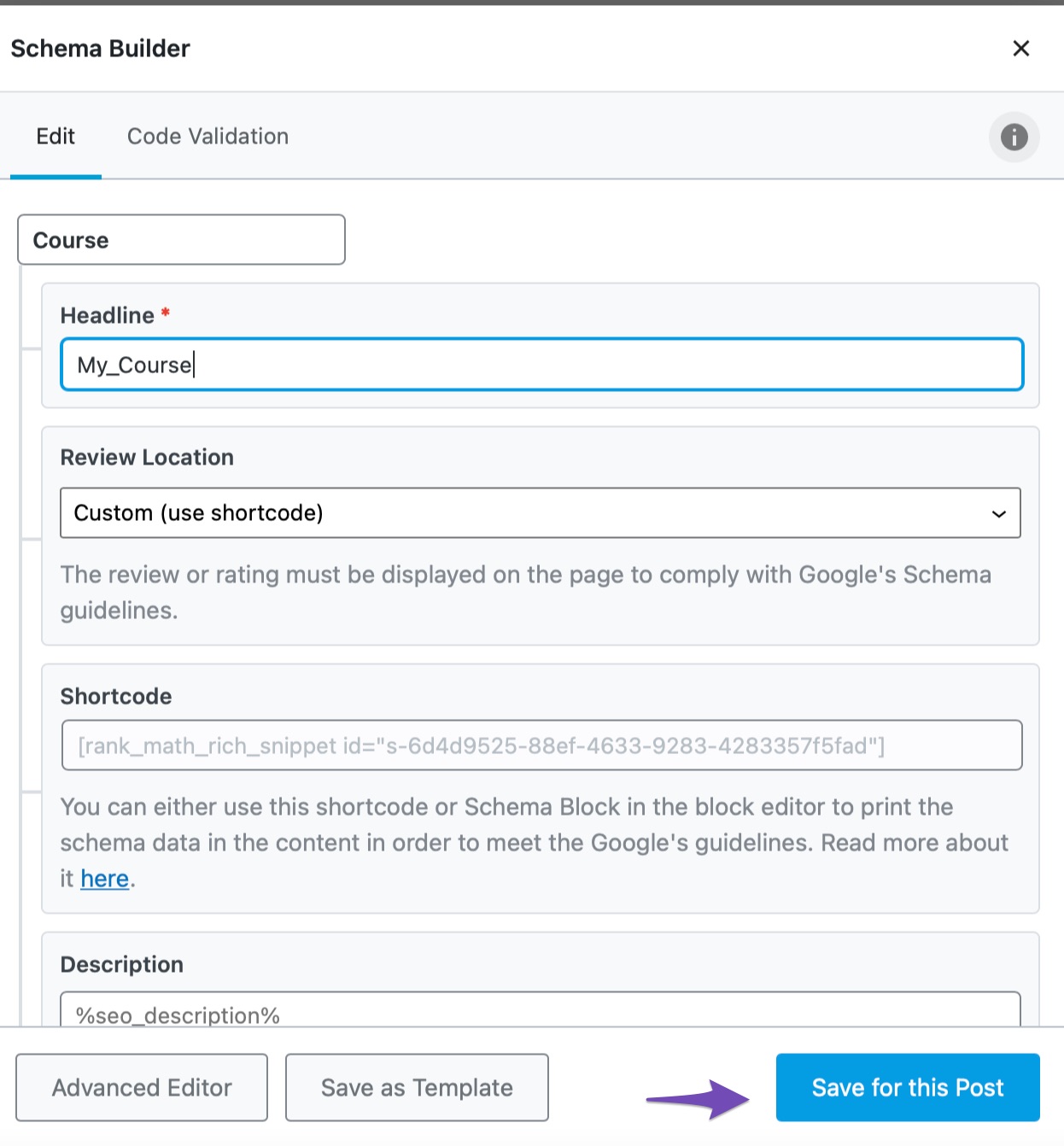This screenshot has width=1064, height=1146.
Task: Open the "here" link about Google's guidelines
Action: (x=104, y=878)
